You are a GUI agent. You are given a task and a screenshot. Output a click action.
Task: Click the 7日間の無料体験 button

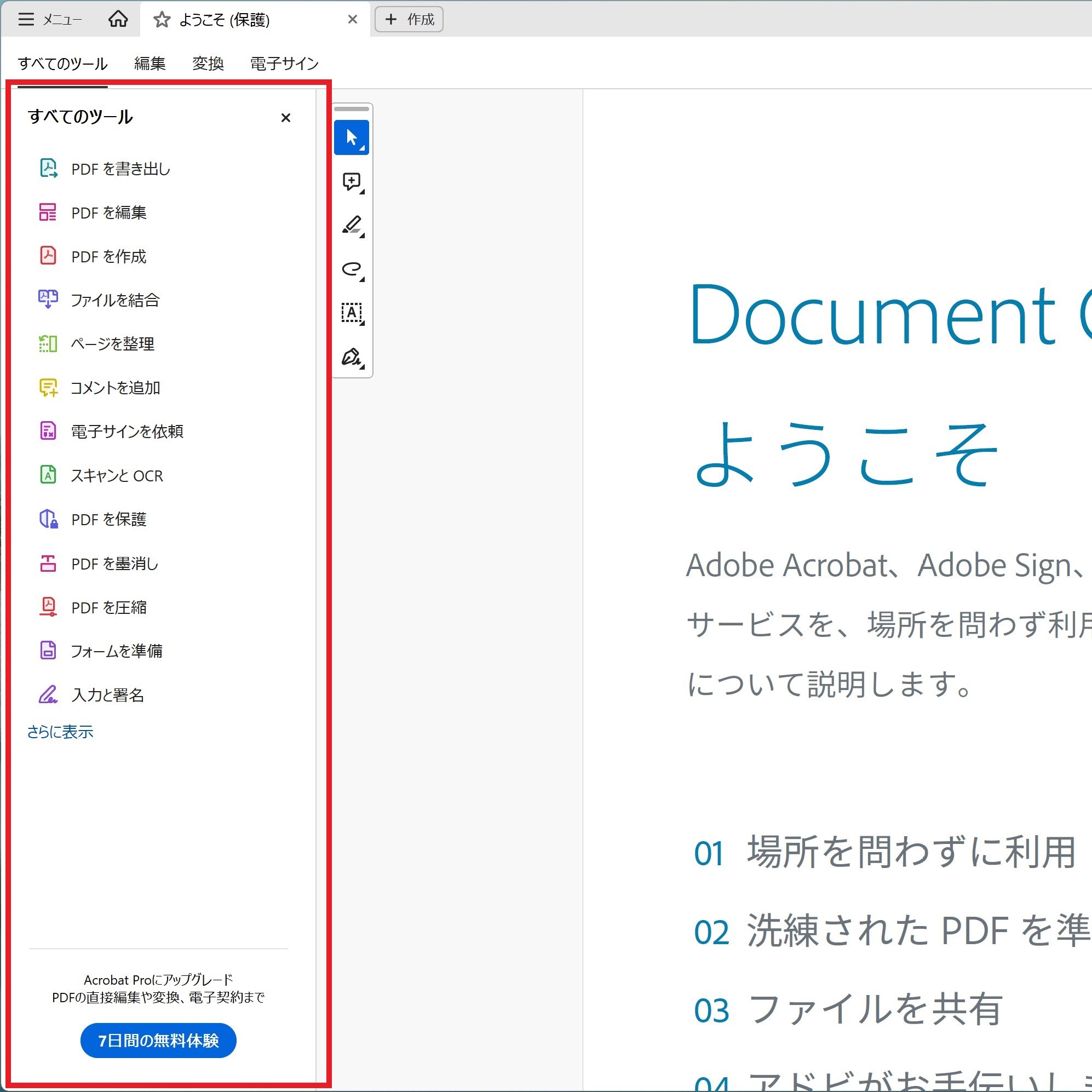click(158, 1040)
